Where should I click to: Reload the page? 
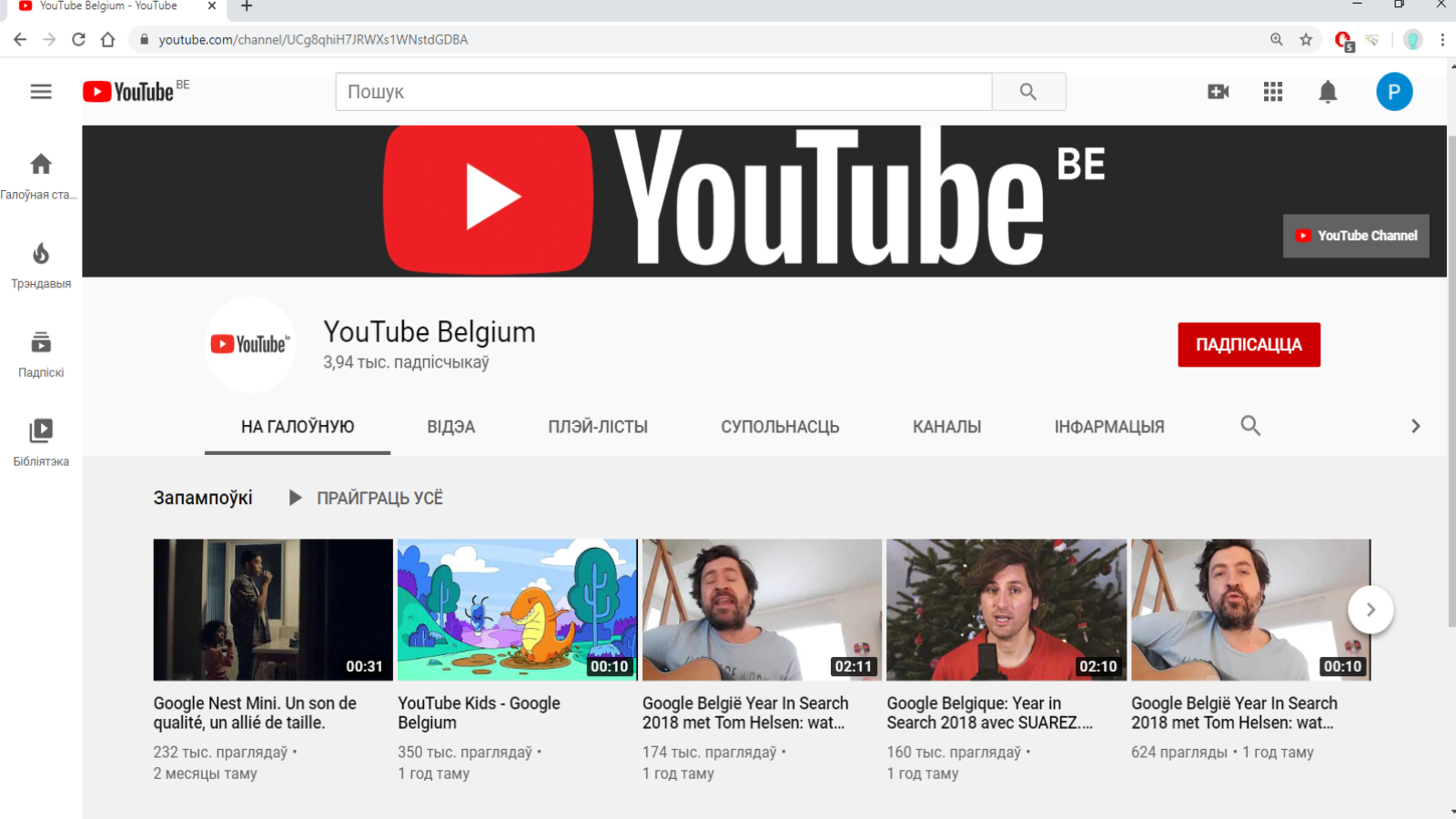(78, 39)
